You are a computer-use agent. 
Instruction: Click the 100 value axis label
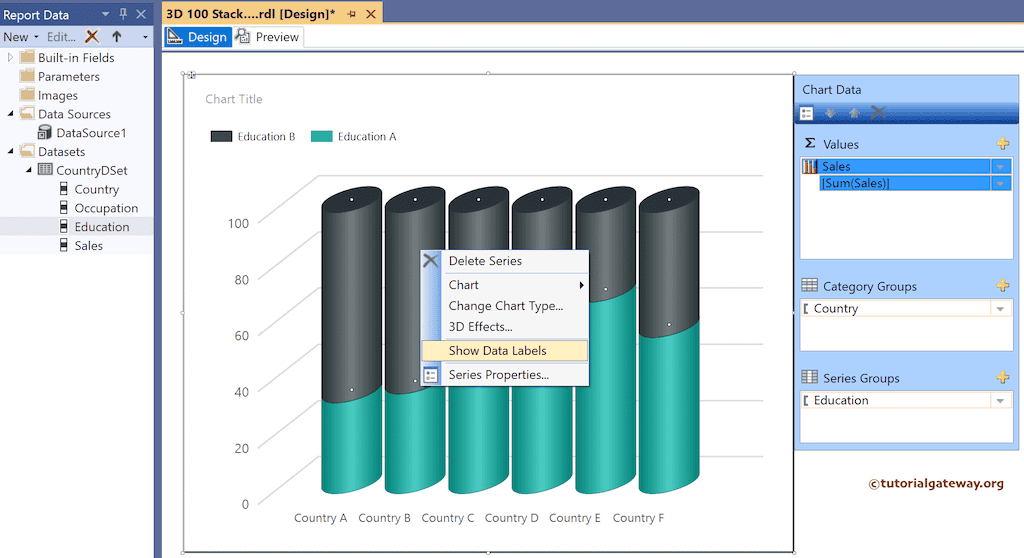pyautogui.click(x=238, y=223)
